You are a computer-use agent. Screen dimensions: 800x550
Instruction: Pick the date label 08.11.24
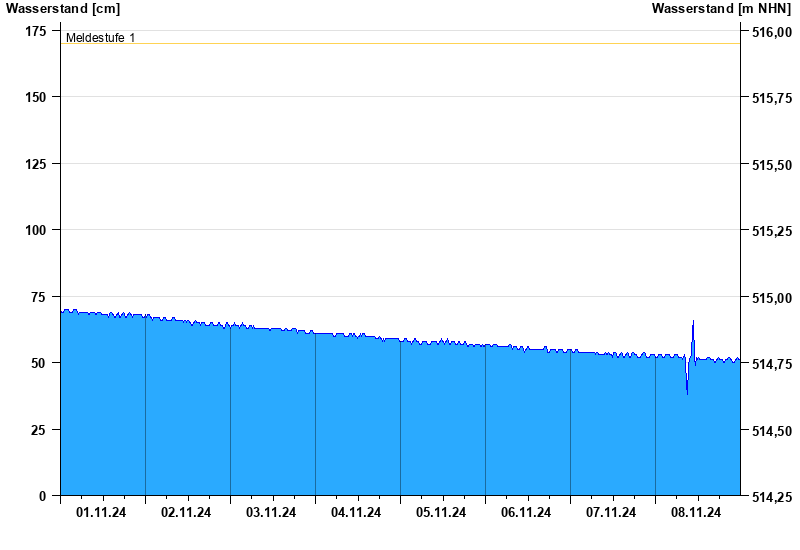[x=696, y=512]
